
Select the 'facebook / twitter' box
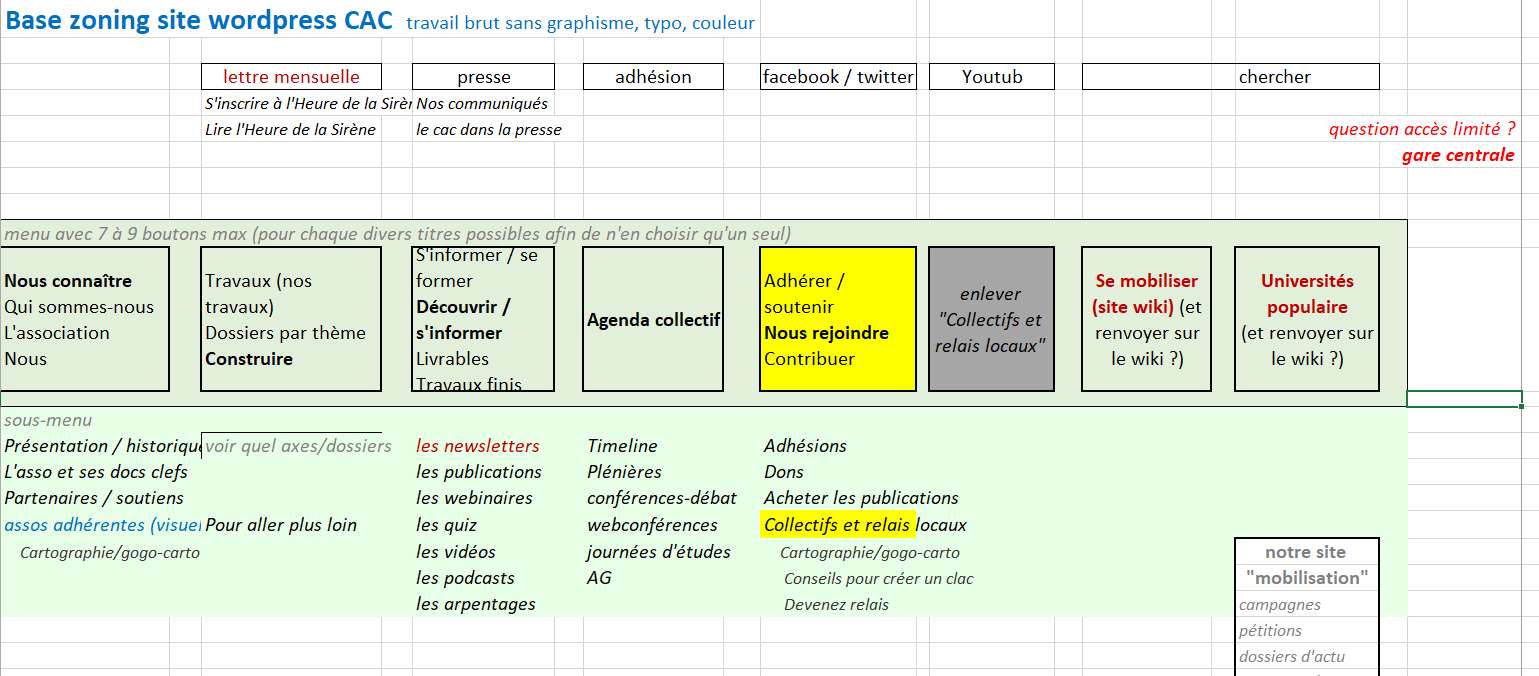pos(838,77)
